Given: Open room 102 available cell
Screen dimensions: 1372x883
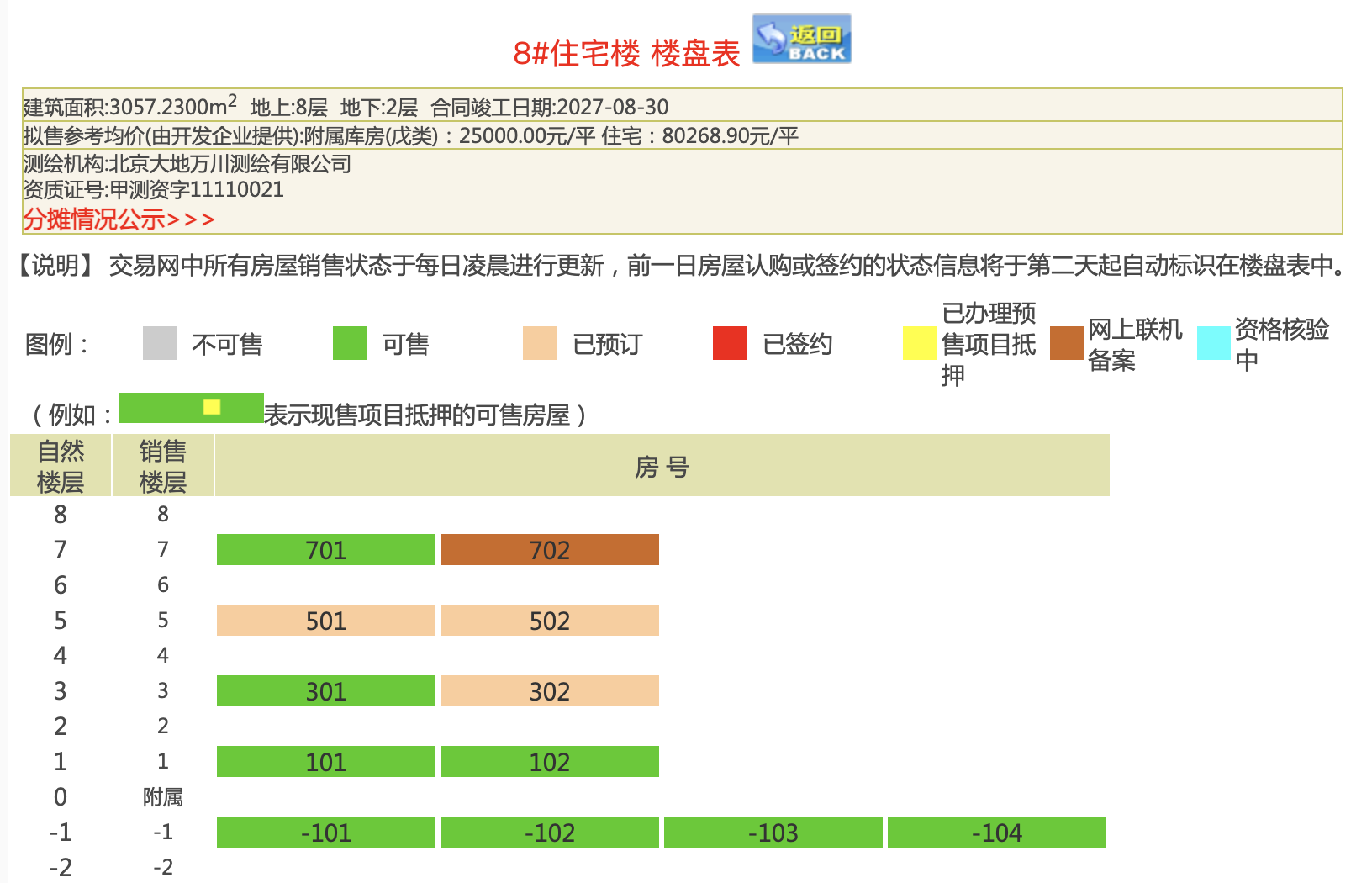Looking at the screenshot, I should [550, 762].
